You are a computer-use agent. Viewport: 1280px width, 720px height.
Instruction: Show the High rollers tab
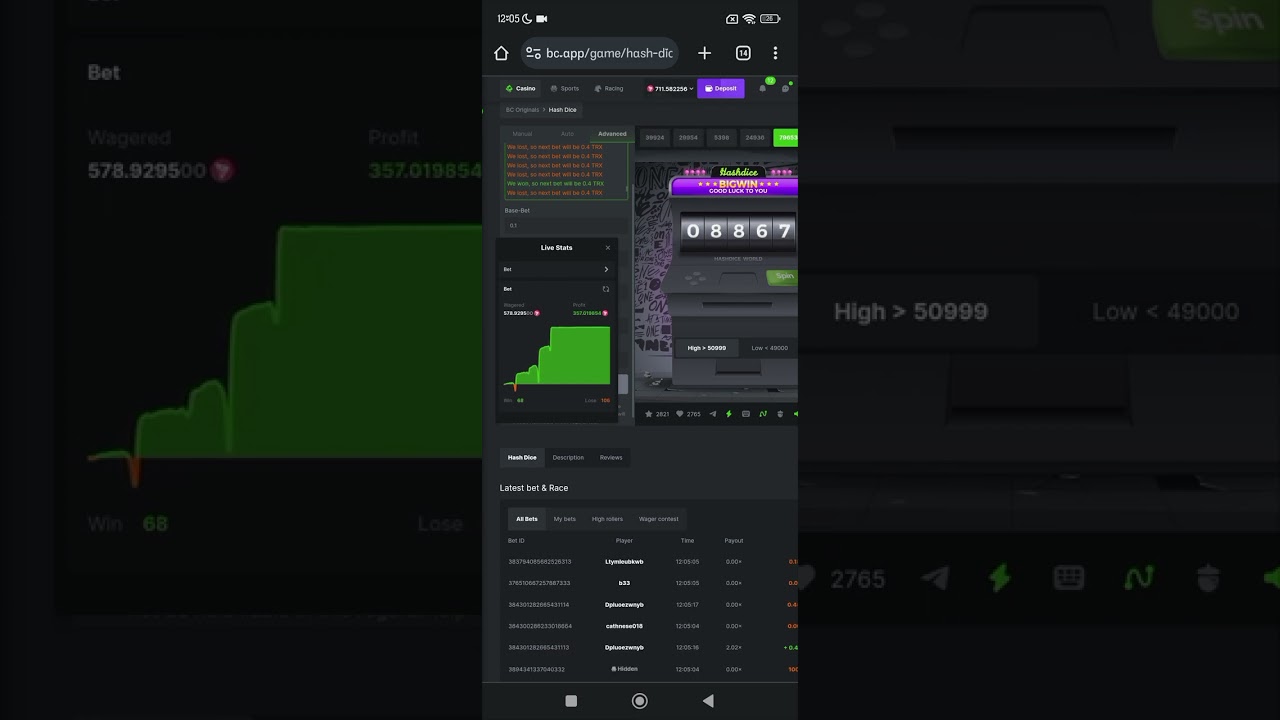[607, 519]
